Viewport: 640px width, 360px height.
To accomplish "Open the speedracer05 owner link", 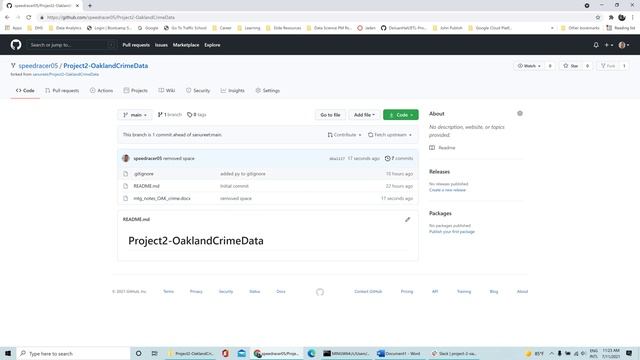I will (x=38, y=66).
